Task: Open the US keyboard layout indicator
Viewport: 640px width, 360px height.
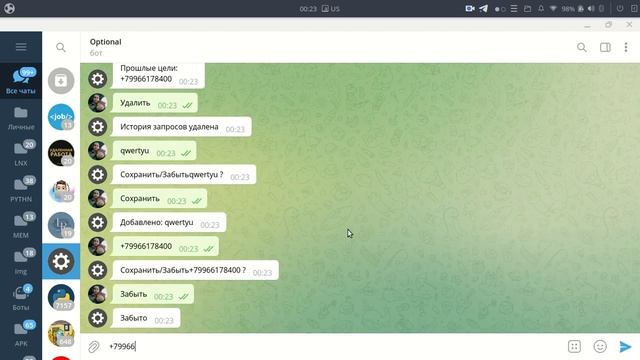Action: 331,9
